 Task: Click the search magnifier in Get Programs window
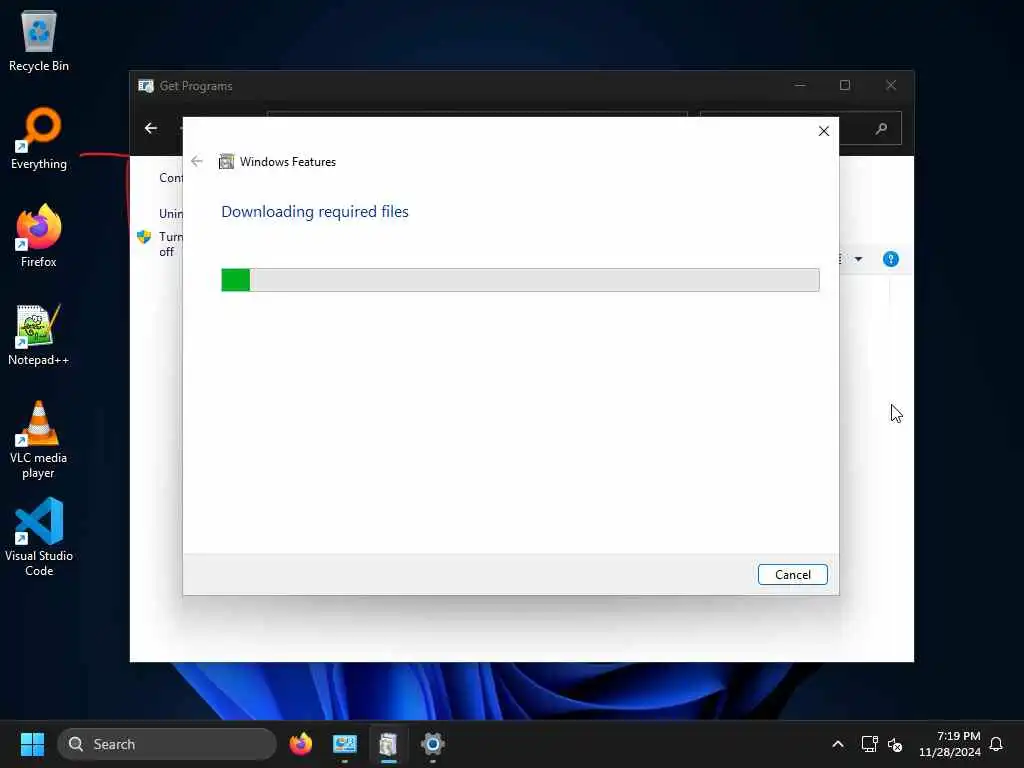pos(881,129)
